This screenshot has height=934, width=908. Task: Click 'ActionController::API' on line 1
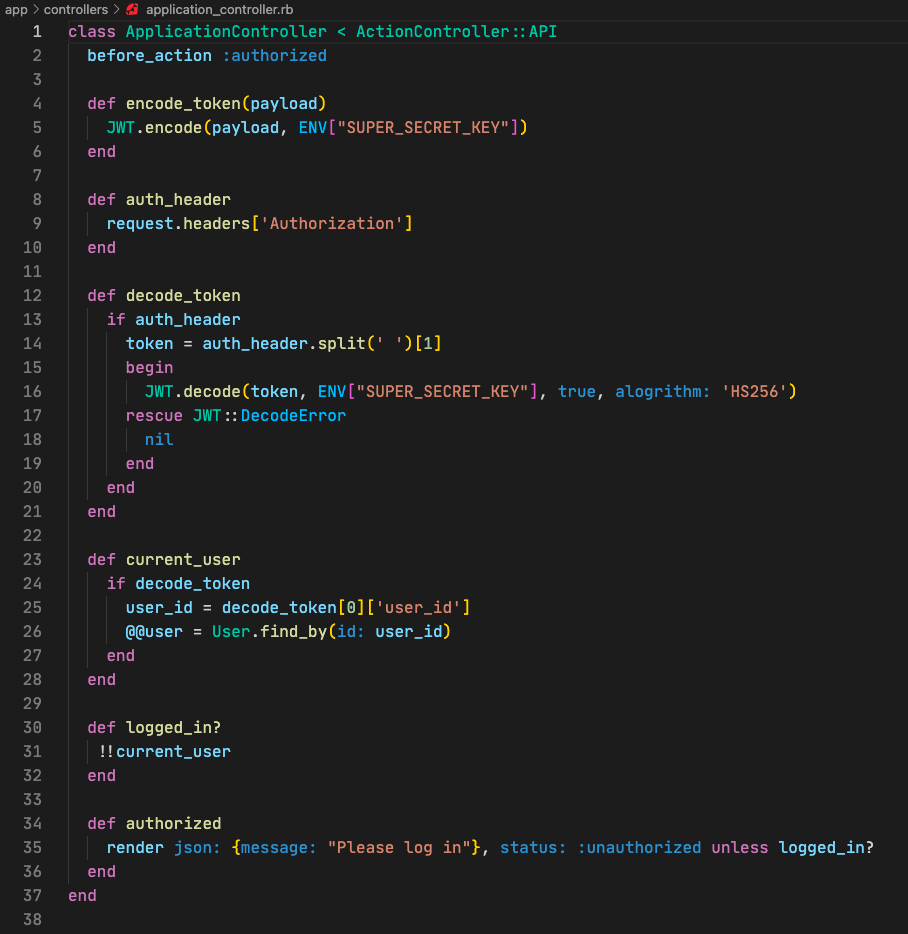click(456, 32)
